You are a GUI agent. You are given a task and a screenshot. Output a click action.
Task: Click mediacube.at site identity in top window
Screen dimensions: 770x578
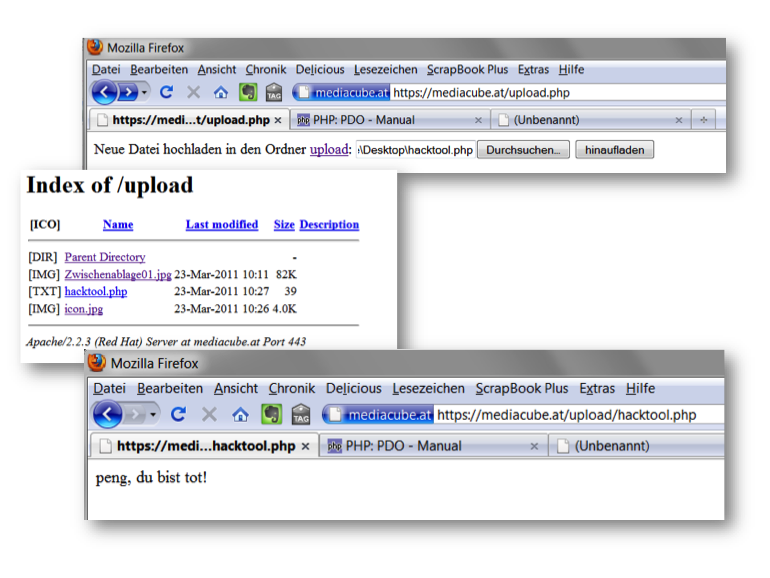pyautogui.click(x=342, y=92)
